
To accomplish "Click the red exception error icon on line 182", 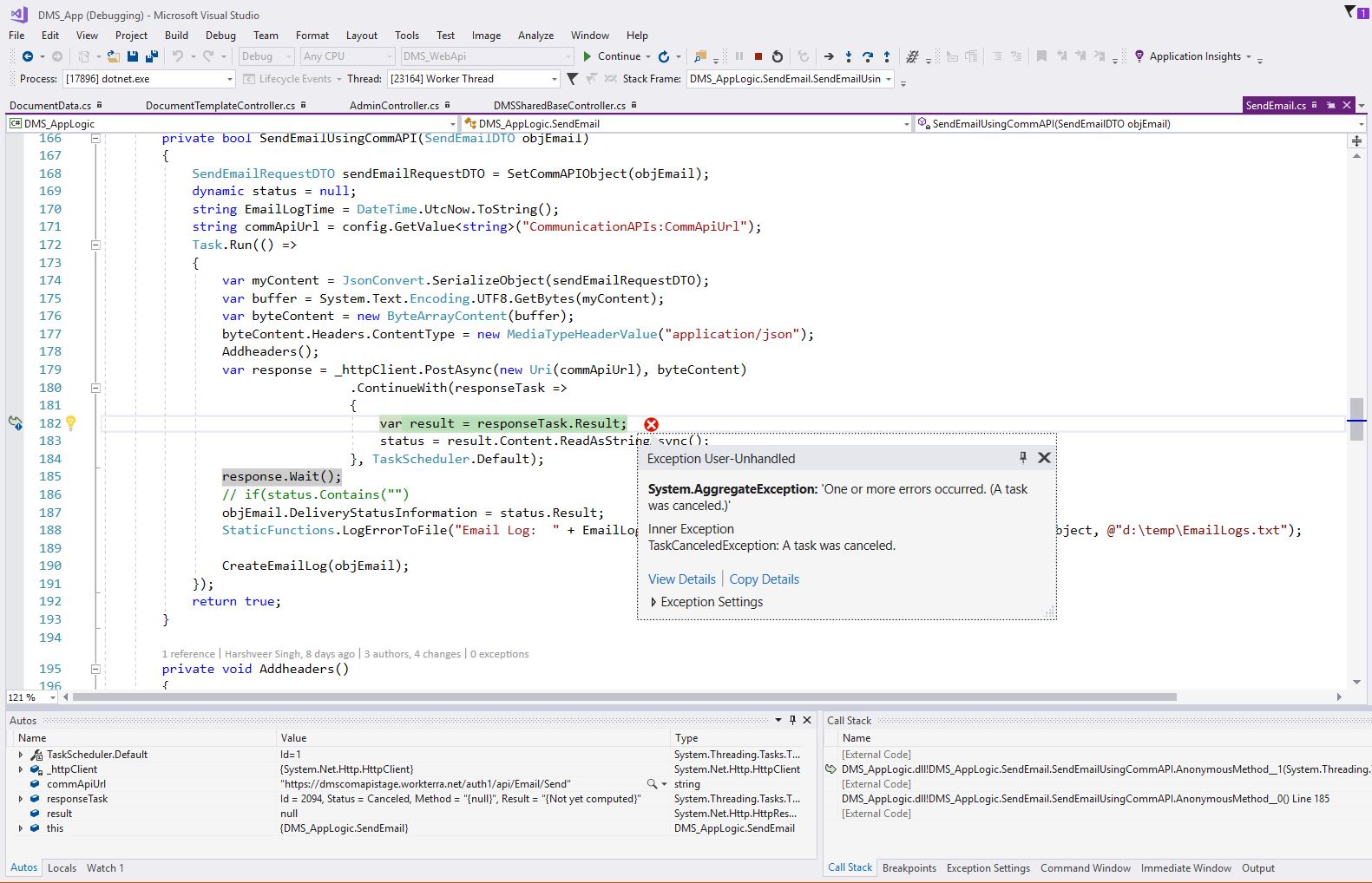I will pyautogui.click(x=651, y=424).
